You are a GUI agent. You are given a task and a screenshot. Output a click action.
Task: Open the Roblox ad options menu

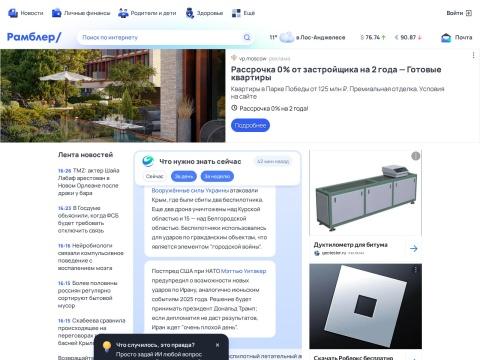coord(415,269)
